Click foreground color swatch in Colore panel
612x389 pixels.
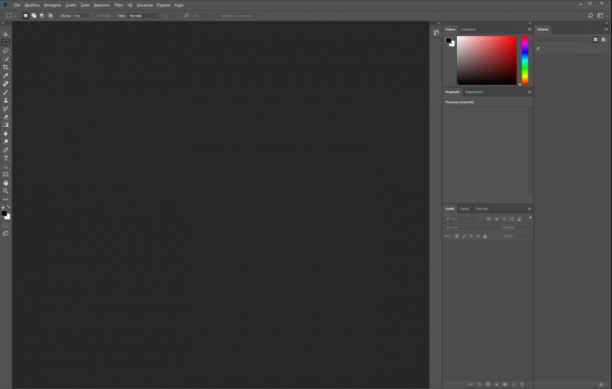[448, 40]
